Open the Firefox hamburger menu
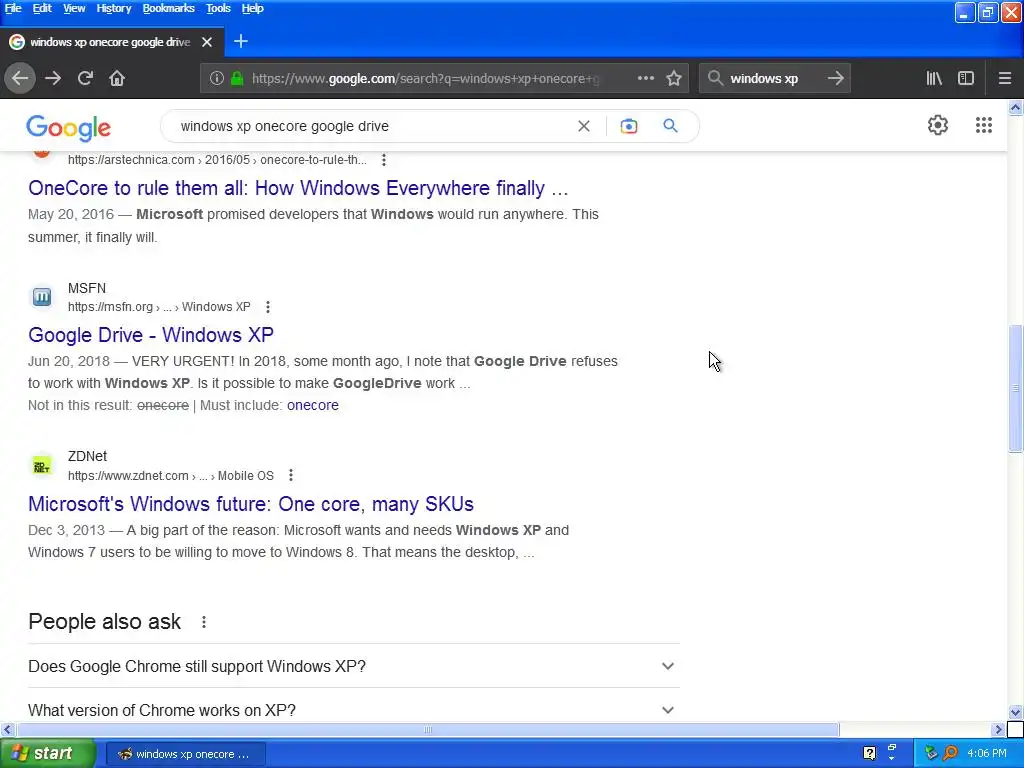 tap(1004, 78)
